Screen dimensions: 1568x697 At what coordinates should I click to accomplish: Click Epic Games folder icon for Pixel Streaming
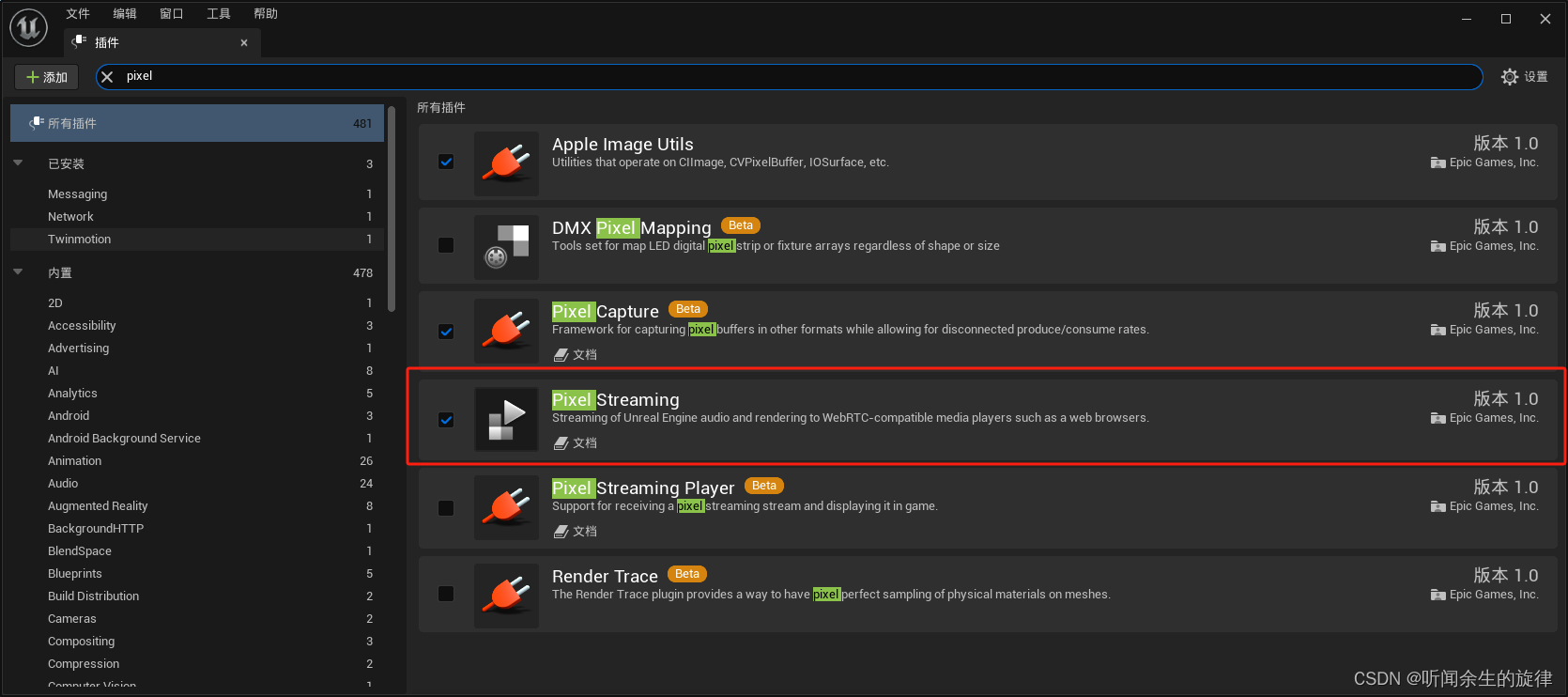coord(1437,418)
